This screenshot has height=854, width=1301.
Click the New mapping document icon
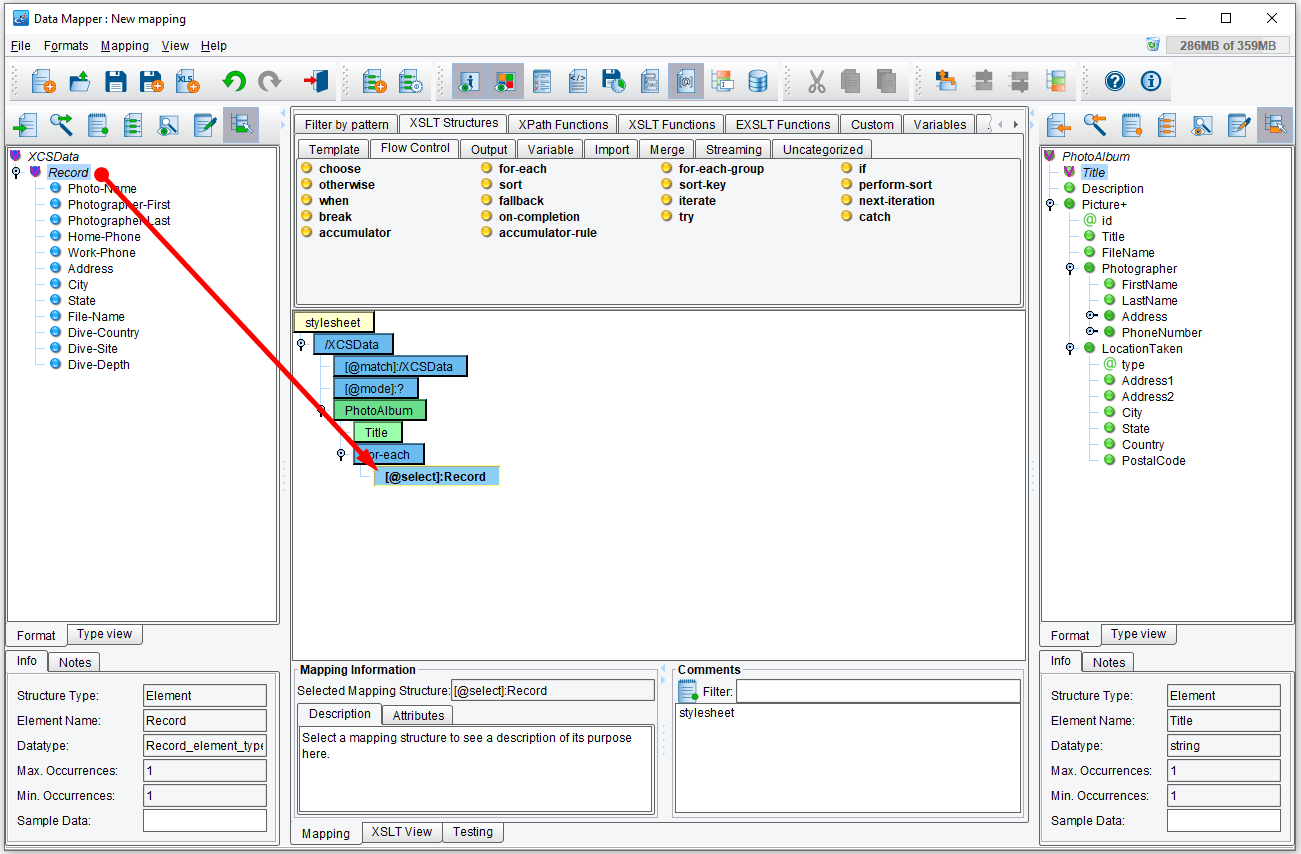point(43,82)
